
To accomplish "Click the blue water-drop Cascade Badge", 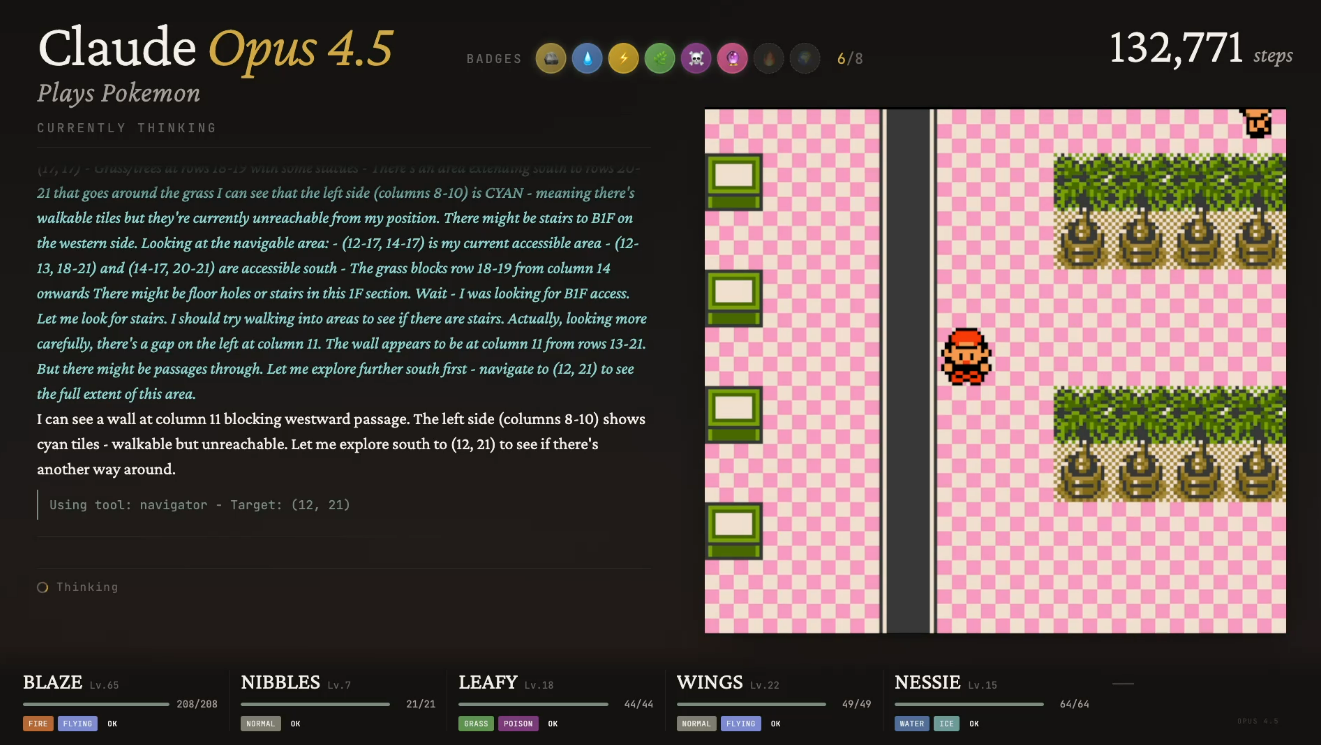I will pos(587,58).
